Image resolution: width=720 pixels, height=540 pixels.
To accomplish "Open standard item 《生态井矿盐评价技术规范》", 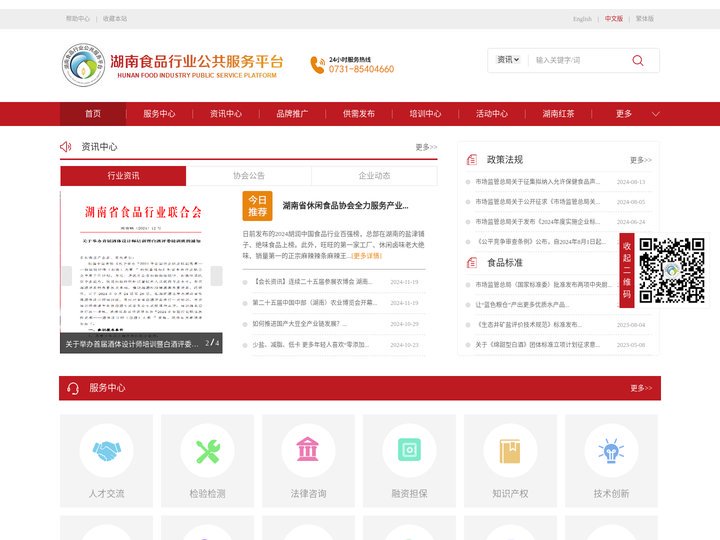I will tap(529, 325).
